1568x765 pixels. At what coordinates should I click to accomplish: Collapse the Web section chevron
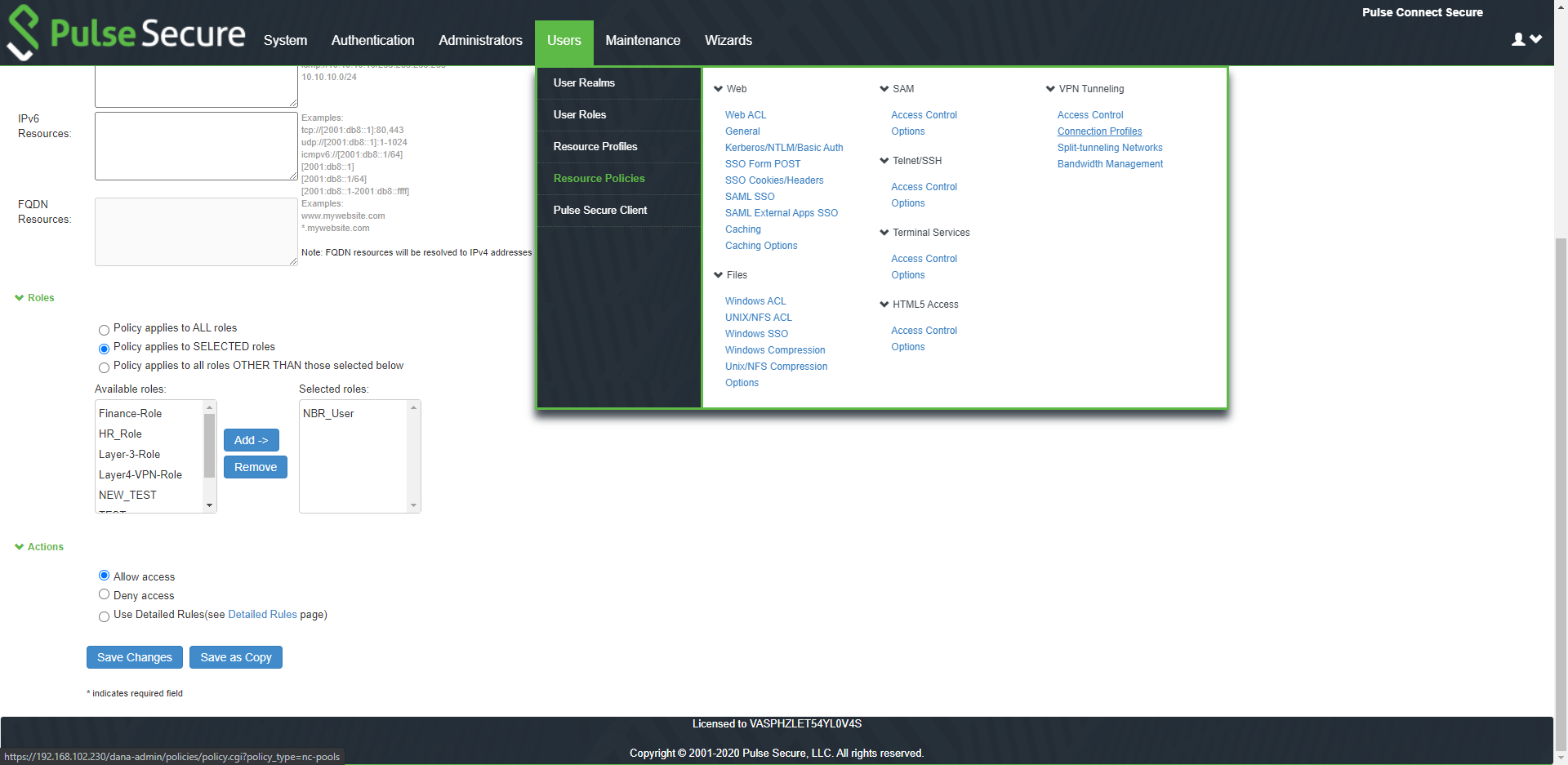click(x=719, y=89)
